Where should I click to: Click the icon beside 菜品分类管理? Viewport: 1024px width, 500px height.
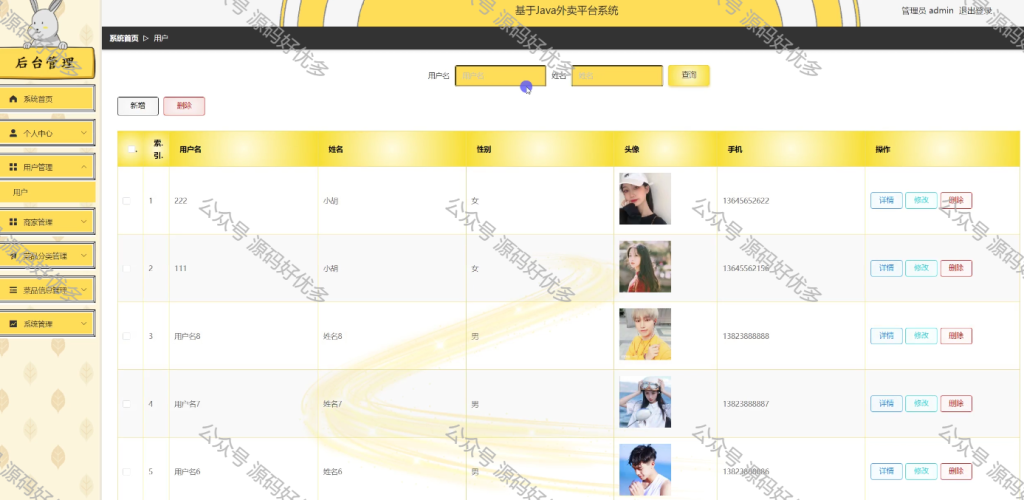(13, 256)
